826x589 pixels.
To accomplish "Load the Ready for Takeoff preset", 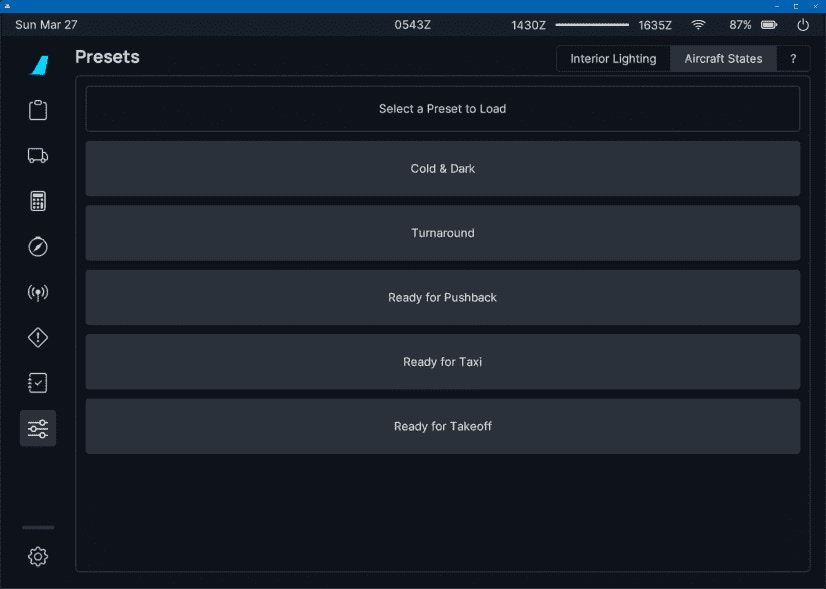I will click(442, 427).
